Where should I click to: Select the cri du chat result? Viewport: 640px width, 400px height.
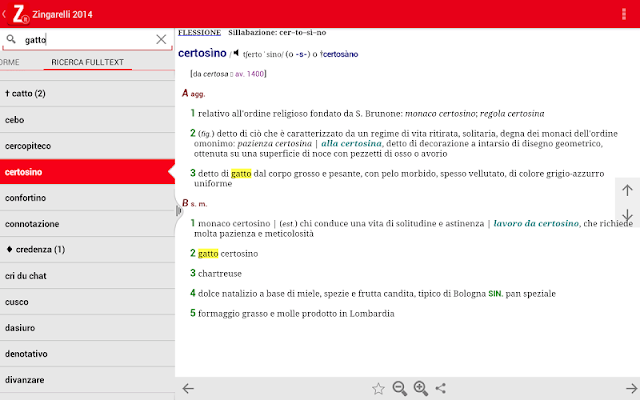tap(87, 276)
